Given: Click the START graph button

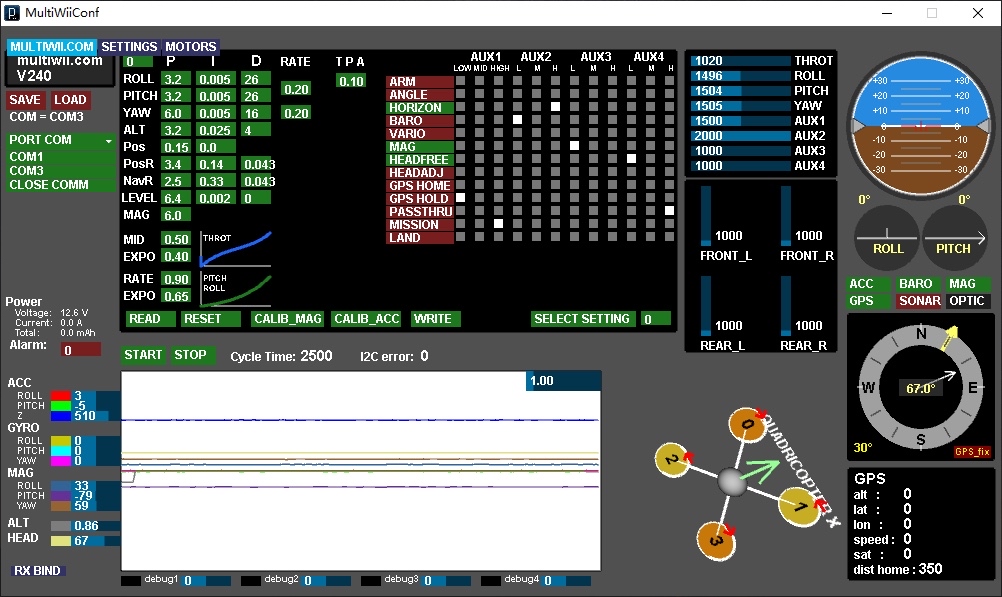Looking at the screenshot, I should click(143, 355).
